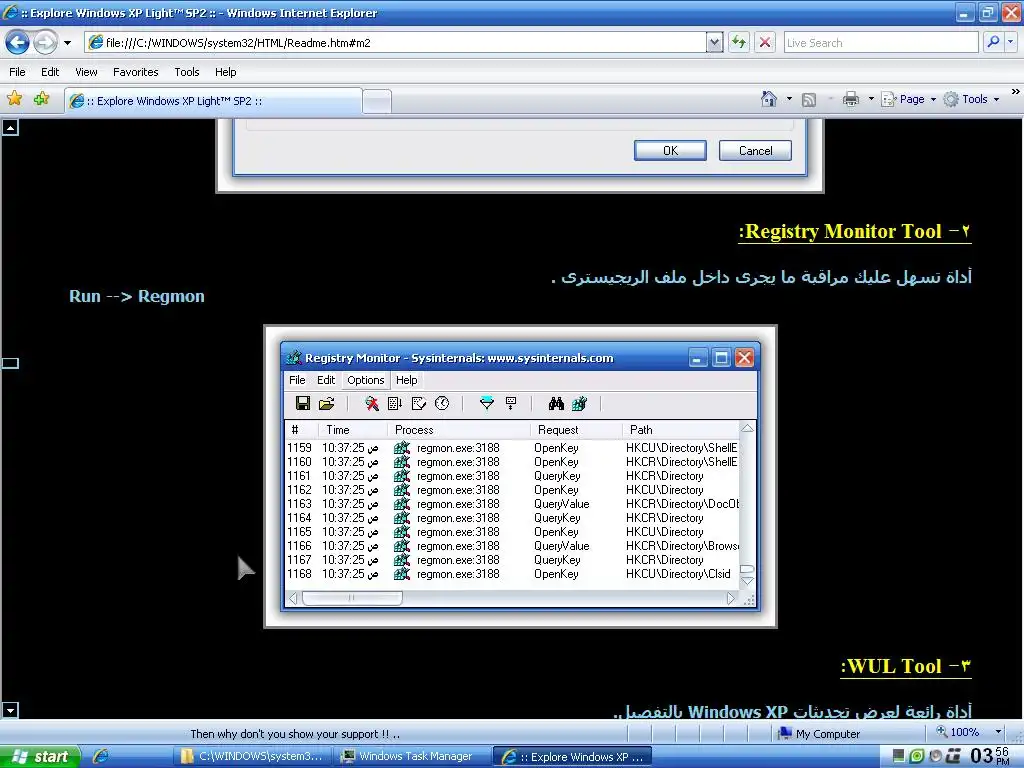This screenshot has width=1024, height=768.
Task: Click the green eye tray icon
Action: (x=917, y=756)
